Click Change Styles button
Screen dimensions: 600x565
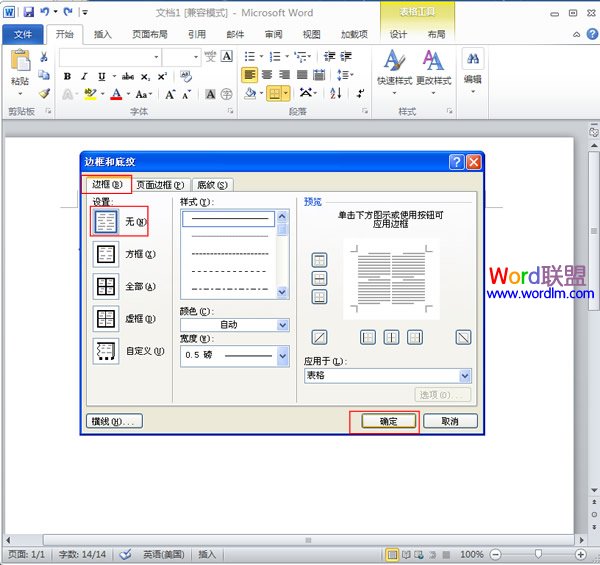click(434, 71)
